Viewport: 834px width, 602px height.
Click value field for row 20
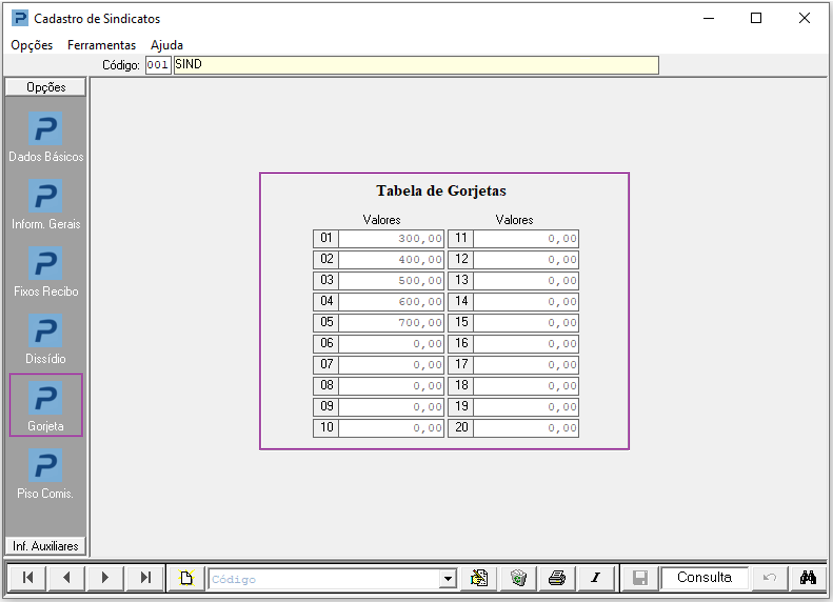tap(526, 428)
